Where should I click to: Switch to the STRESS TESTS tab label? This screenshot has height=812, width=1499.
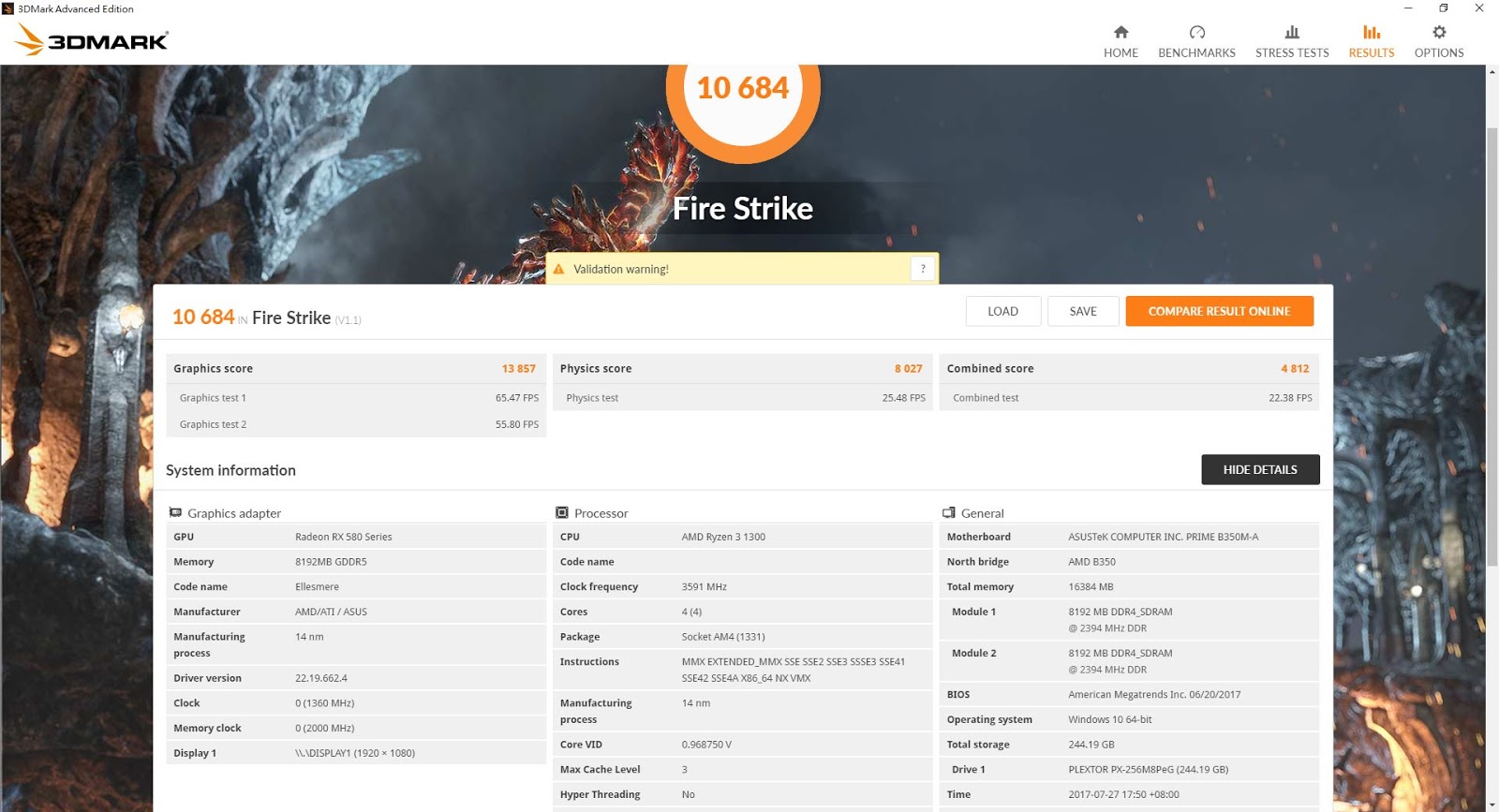pos(1292,53)
